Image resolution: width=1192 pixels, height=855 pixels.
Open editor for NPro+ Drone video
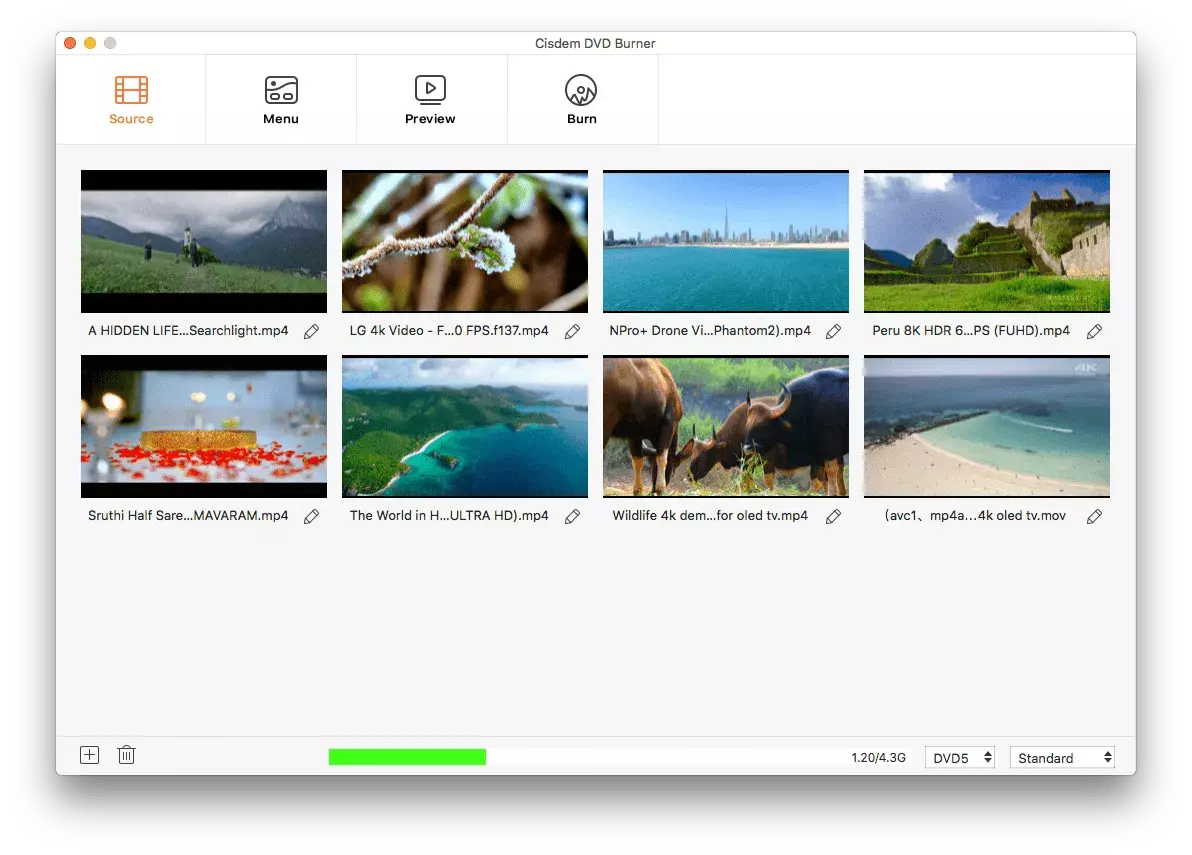(833, 331)
